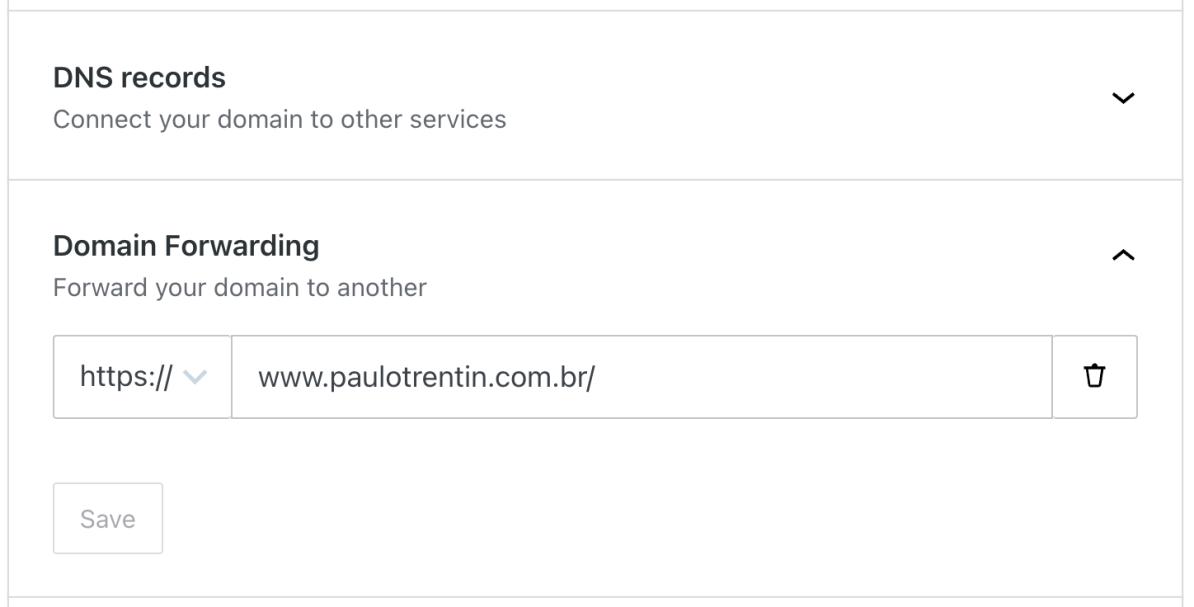Click "Forward your domain to another" description
This screenshot has width=1194, height=607.
tap(239, 288)
